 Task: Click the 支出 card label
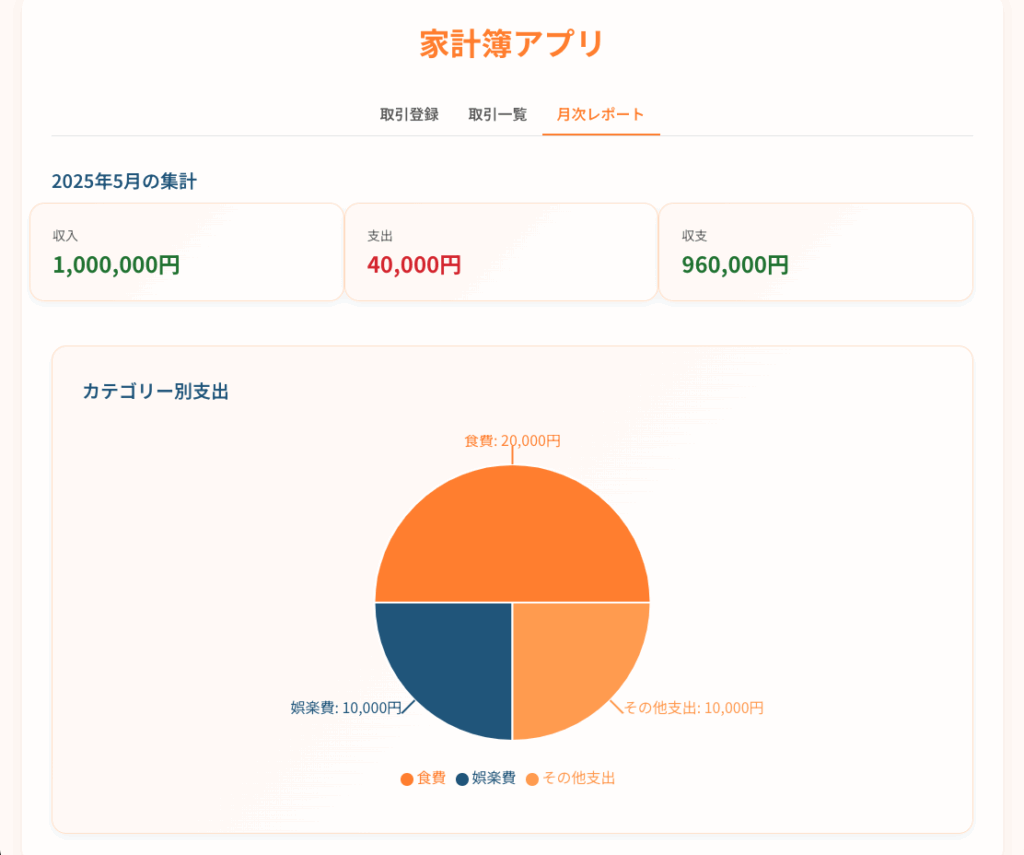(x=379, y=236)
